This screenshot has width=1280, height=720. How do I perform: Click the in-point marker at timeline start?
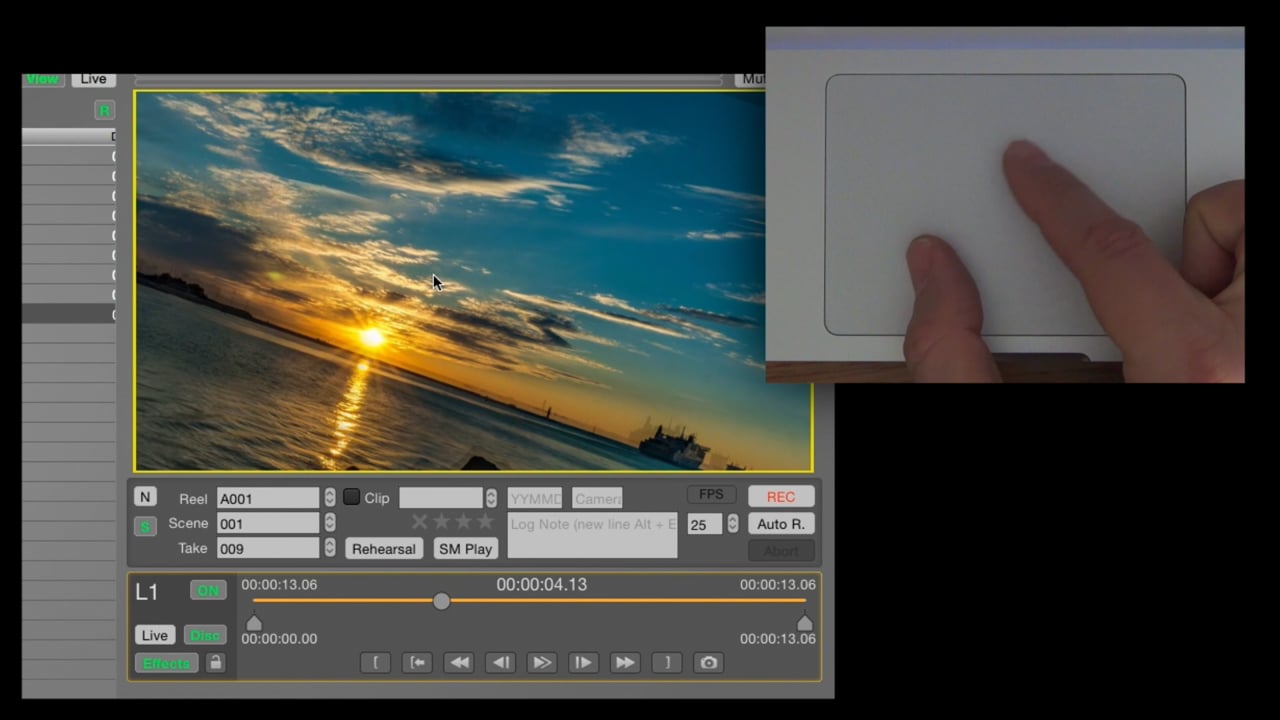254,622
